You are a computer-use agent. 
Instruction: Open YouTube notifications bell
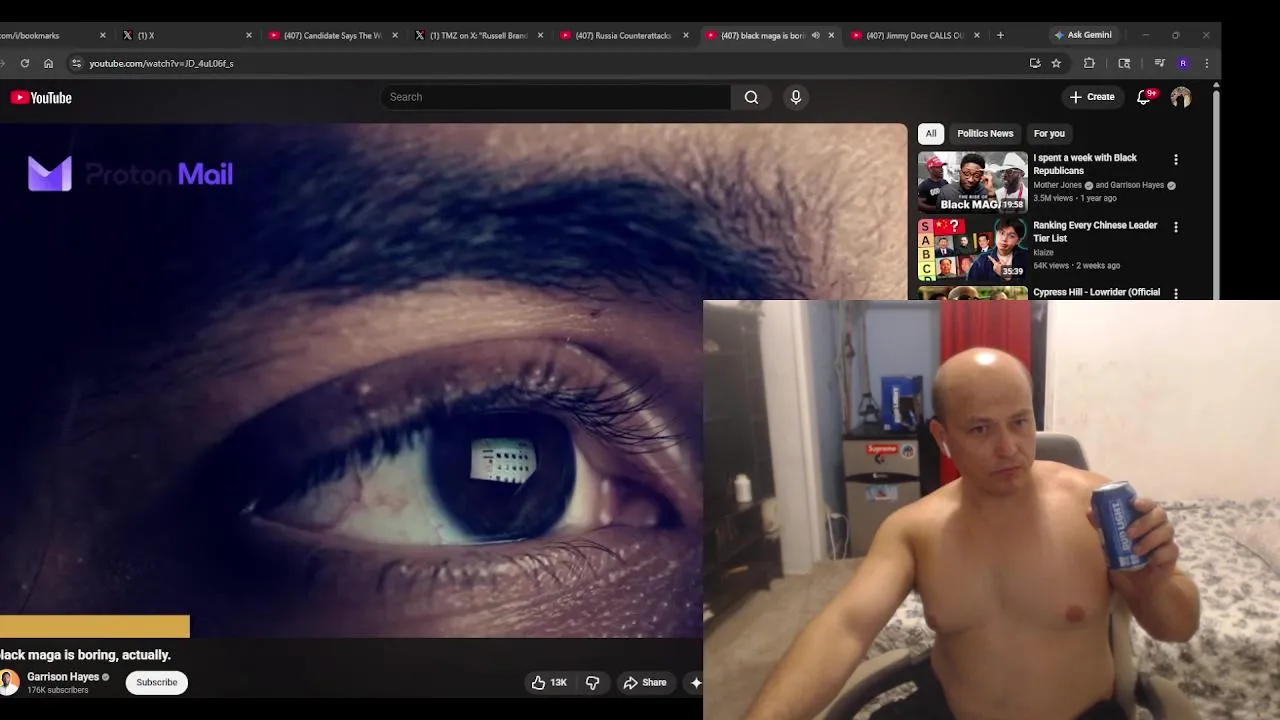[x=1144, y=97]
